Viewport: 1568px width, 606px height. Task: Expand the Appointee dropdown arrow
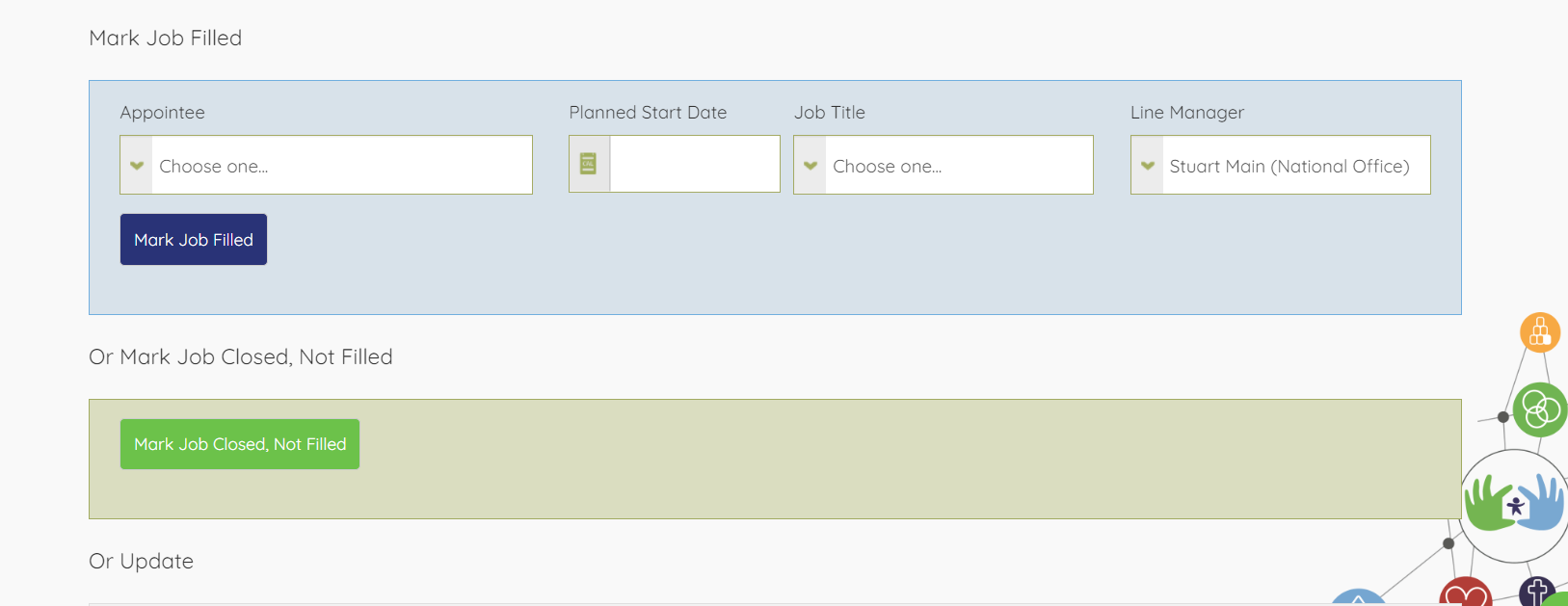[137, 166]
